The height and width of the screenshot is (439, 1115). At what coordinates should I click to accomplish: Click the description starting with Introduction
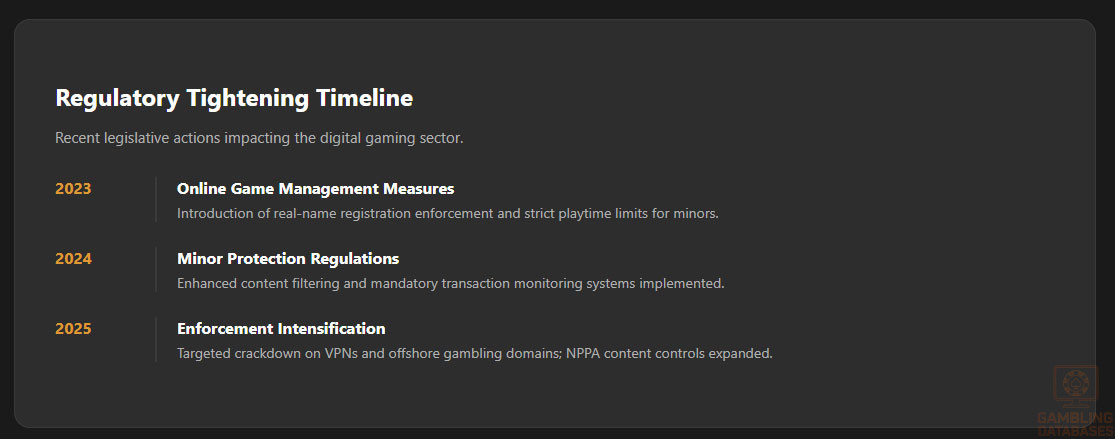447,213
